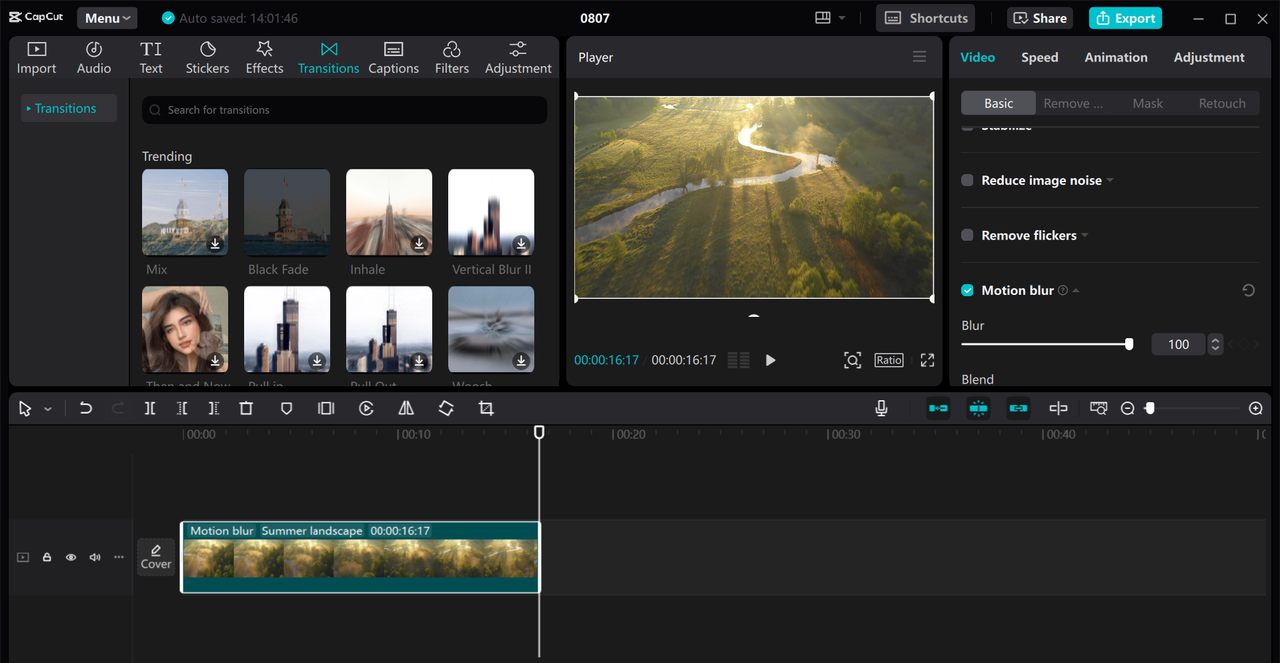The width and height of the screenshot is (1280, 663).
Task: Open the Effects tab
Action: [264, 58]
